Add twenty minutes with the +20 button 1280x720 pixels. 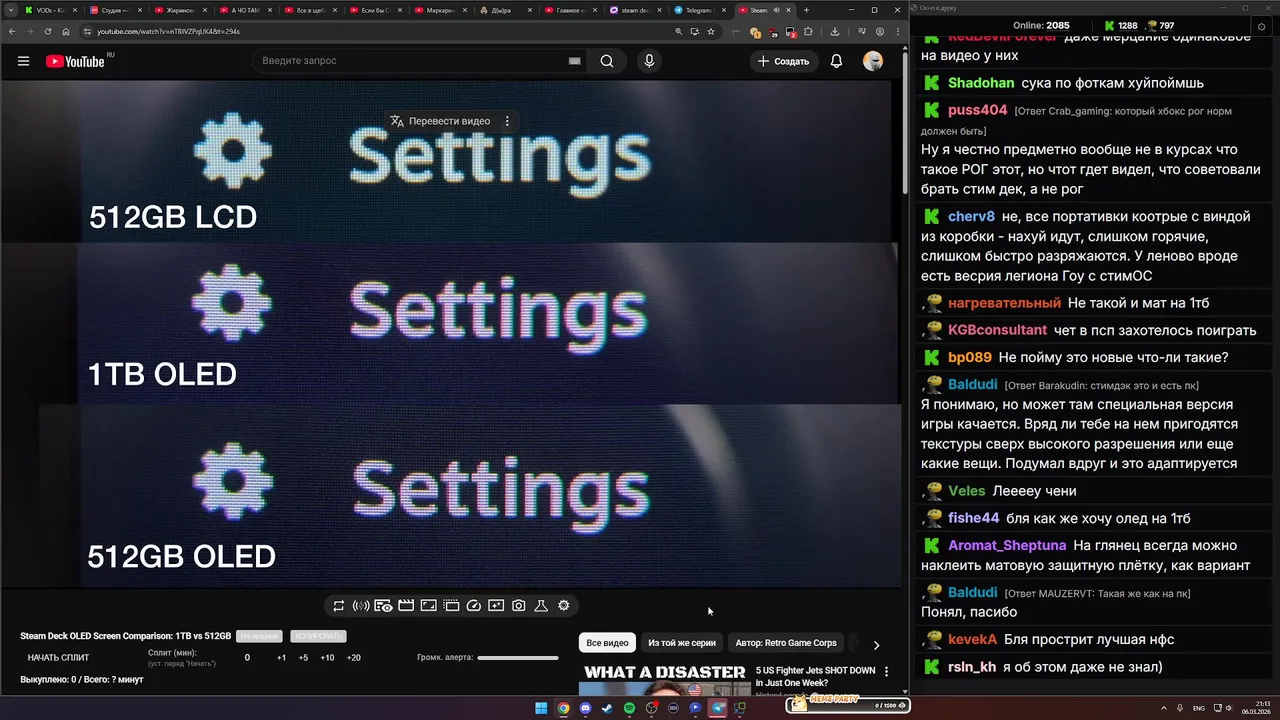tap(353, 658)
